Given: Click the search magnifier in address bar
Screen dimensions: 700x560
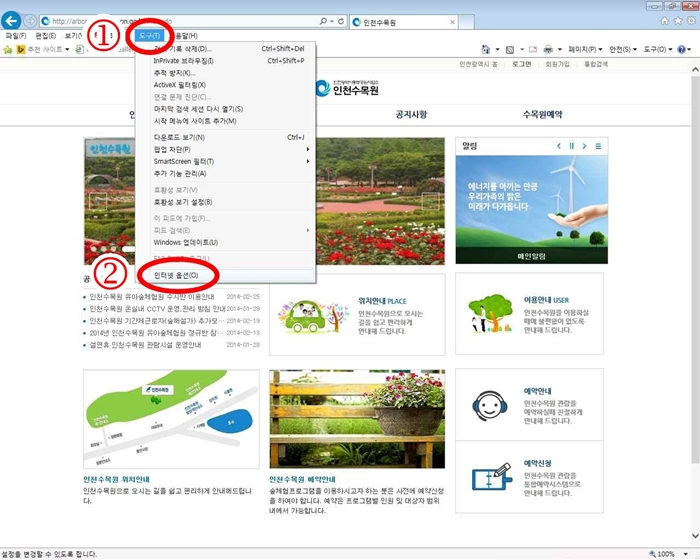Looking at the screenshot, I should point(323,21).
